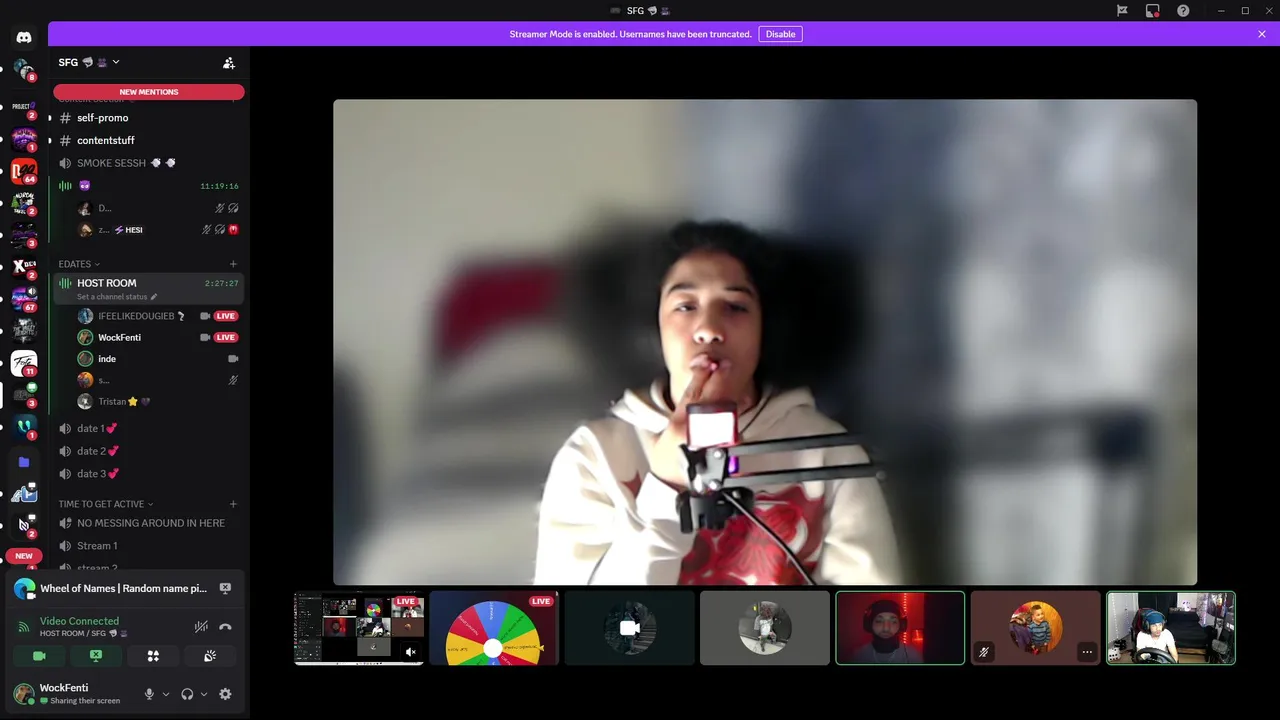Open the server icon with 8 mentions
Image resolution: width=1280 pixels, height=720 pixels.
pos(24,70)
